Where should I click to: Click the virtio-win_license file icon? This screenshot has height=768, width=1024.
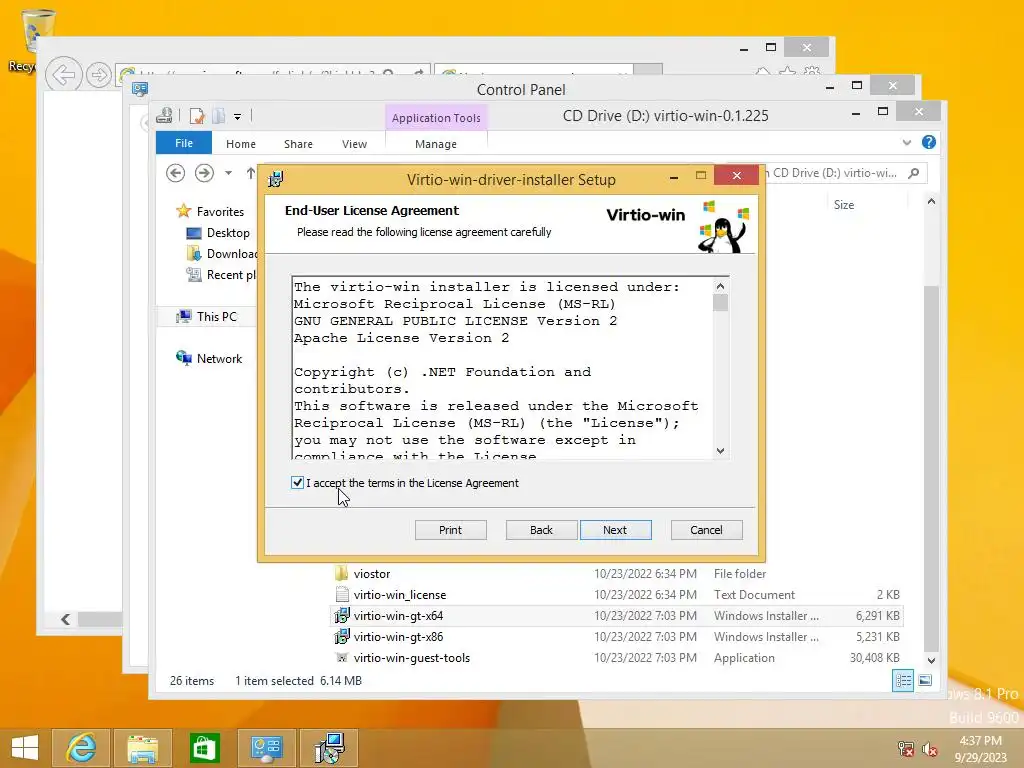pyautogui.click(x=342, y=594)
